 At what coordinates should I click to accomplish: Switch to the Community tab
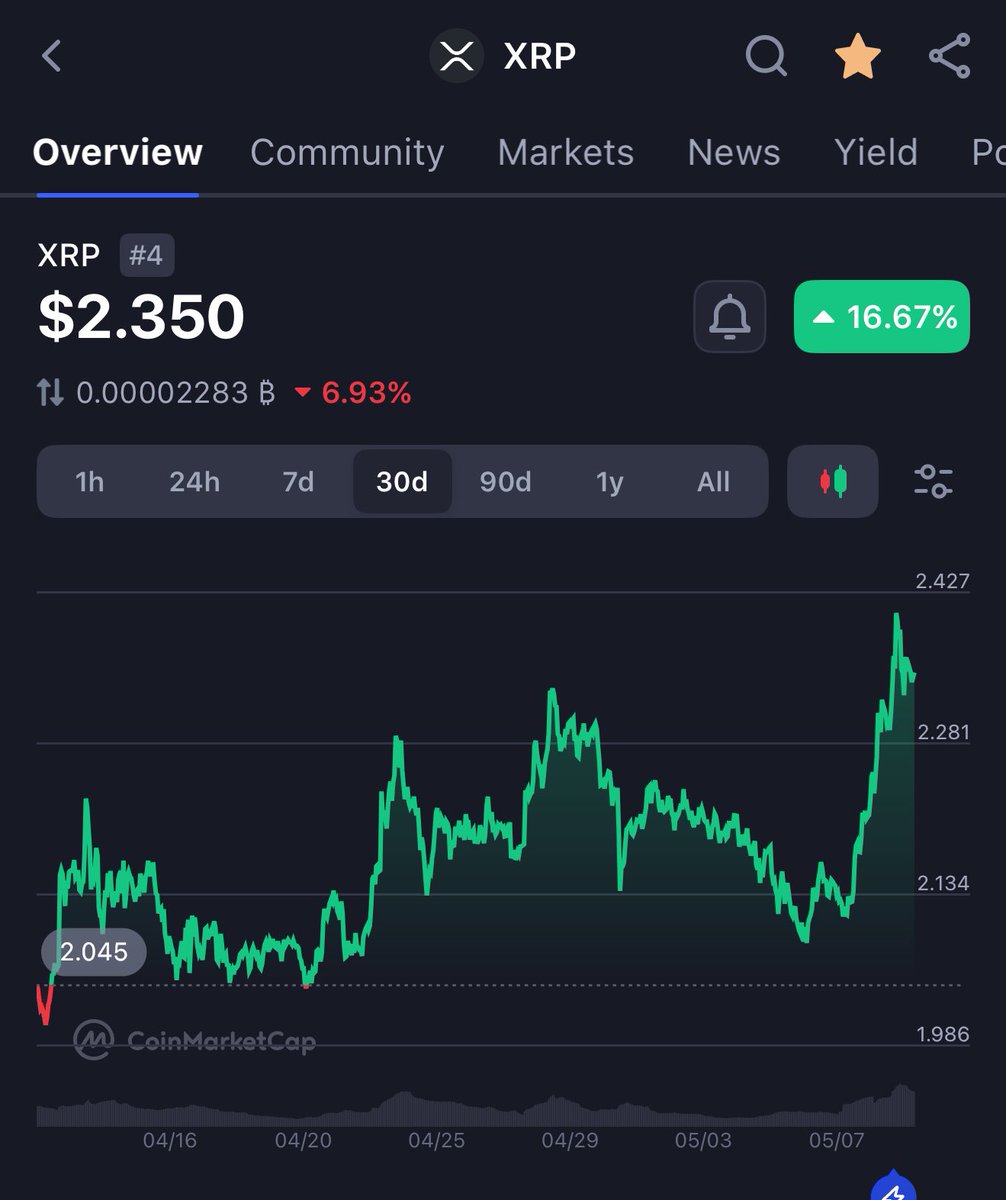(346, 152)
